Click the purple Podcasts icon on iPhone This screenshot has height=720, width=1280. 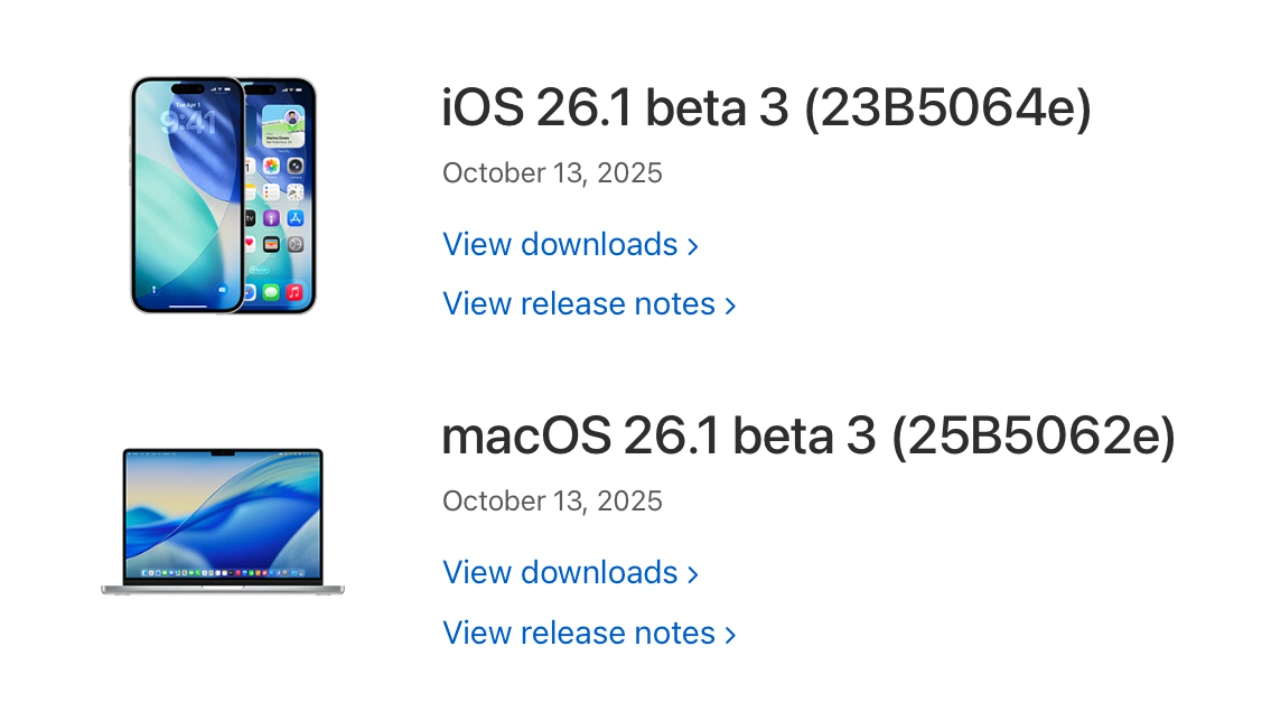pos(271,218)
